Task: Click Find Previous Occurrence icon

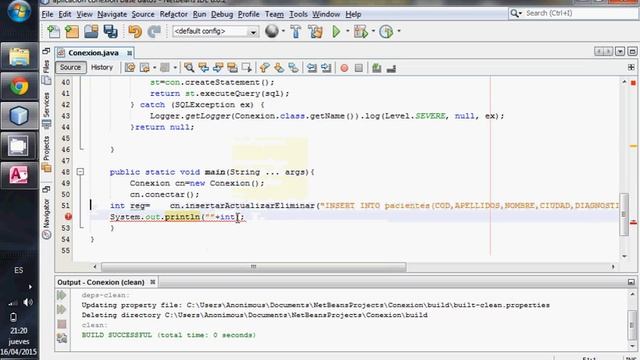Action: 203,68
